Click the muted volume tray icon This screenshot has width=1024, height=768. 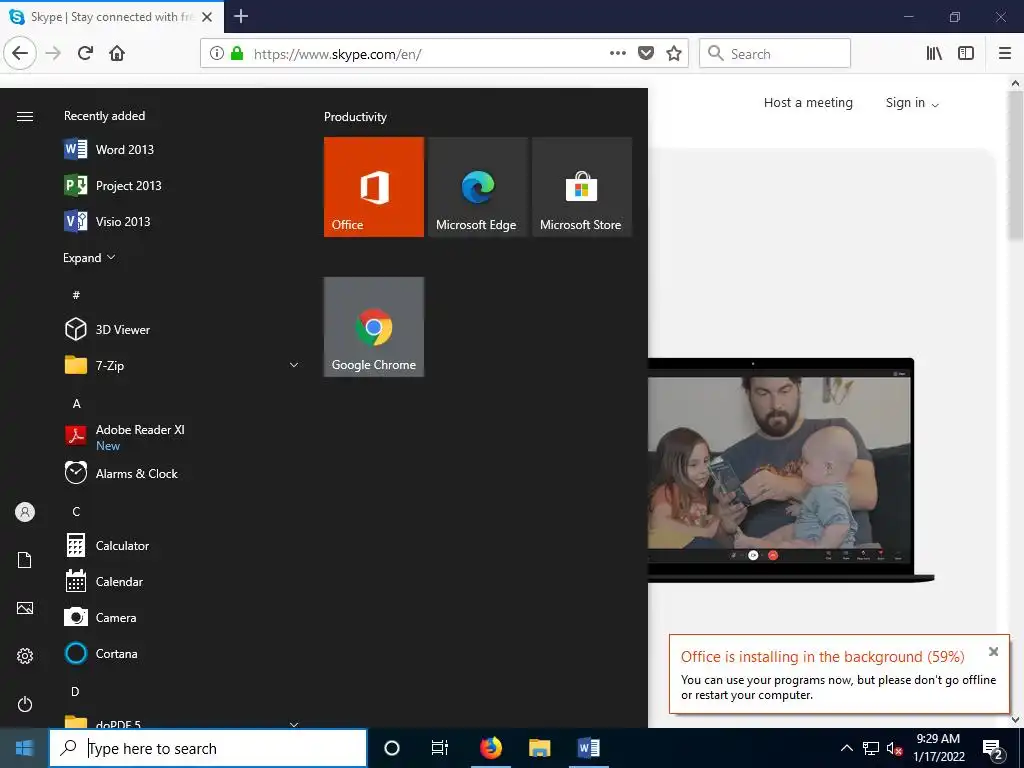[895, 748]
